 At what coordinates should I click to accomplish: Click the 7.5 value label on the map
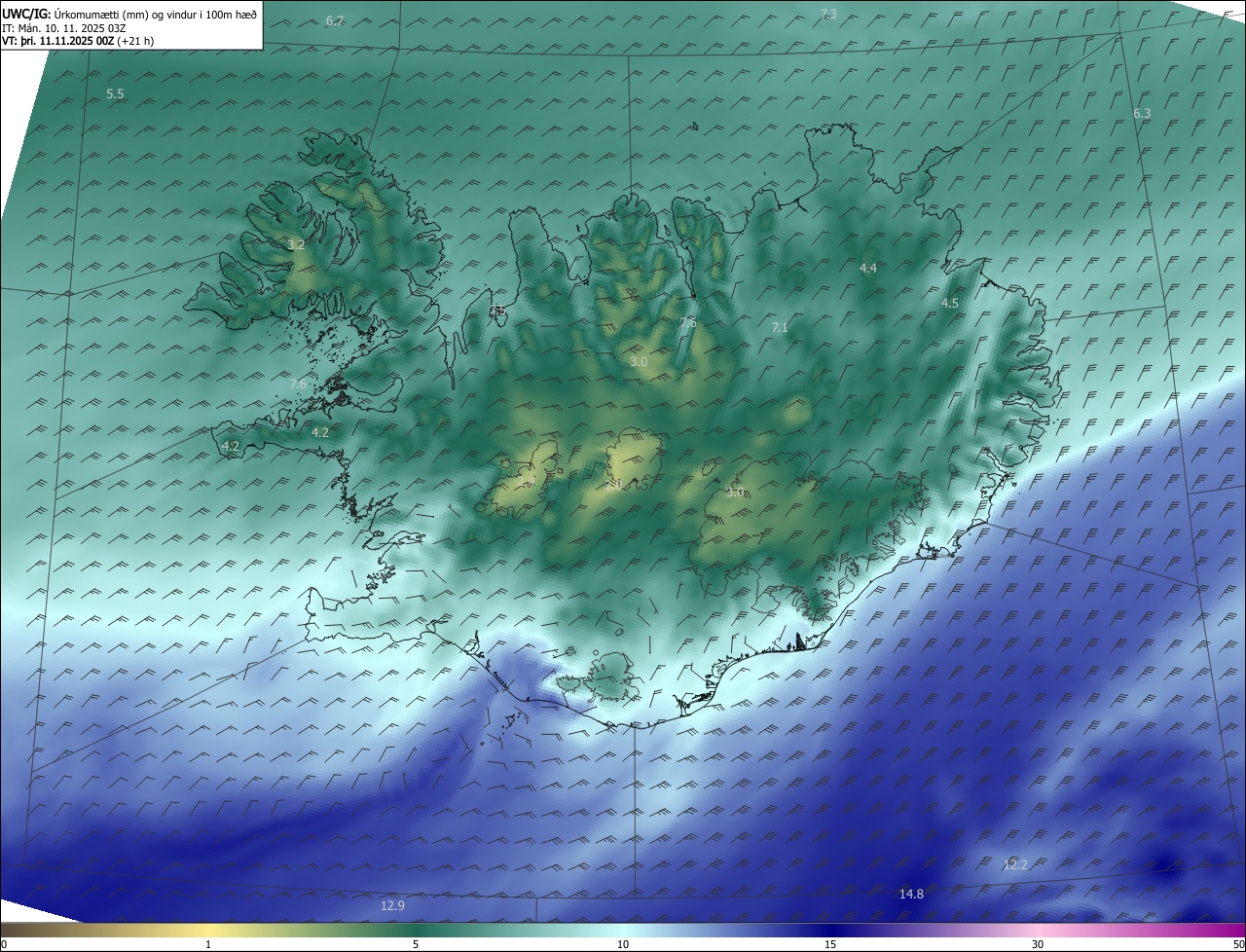pos(496,311)
